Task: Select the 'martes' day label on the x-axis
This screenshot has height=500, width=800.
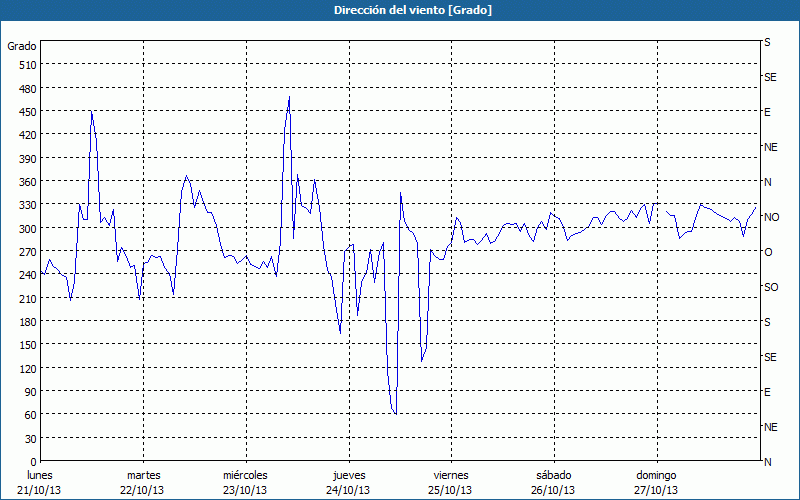Action: [x=143, y=475]
